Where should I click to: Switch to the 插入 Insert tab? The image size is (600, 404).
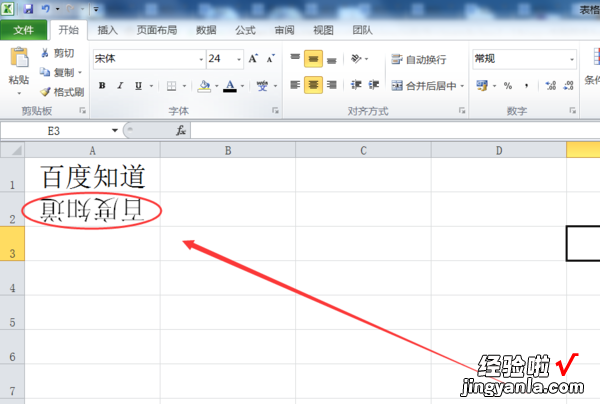coord(108,30)
